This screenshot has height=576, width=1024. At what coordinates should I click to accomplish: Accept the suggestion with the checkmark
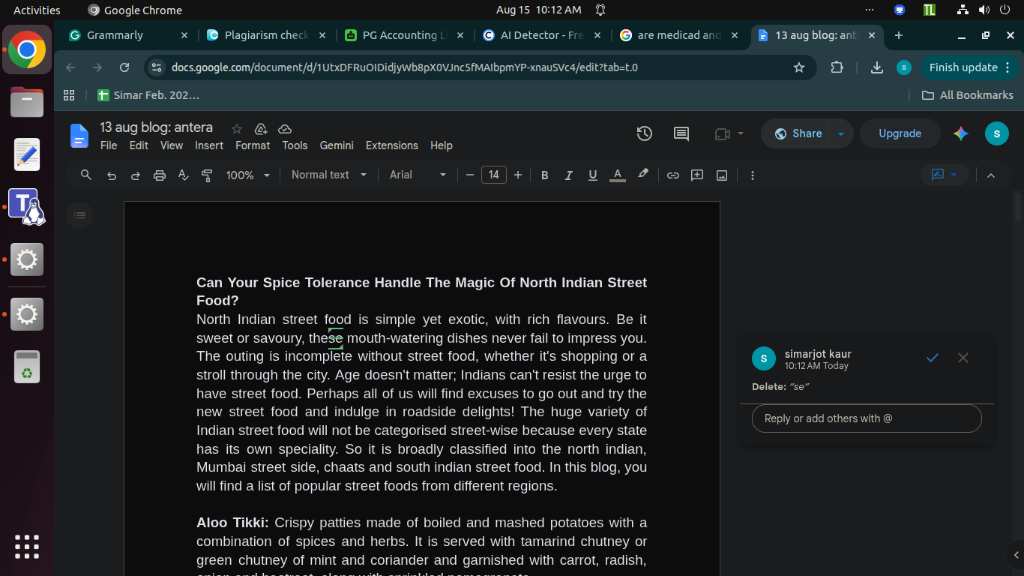tap(932, 358)
